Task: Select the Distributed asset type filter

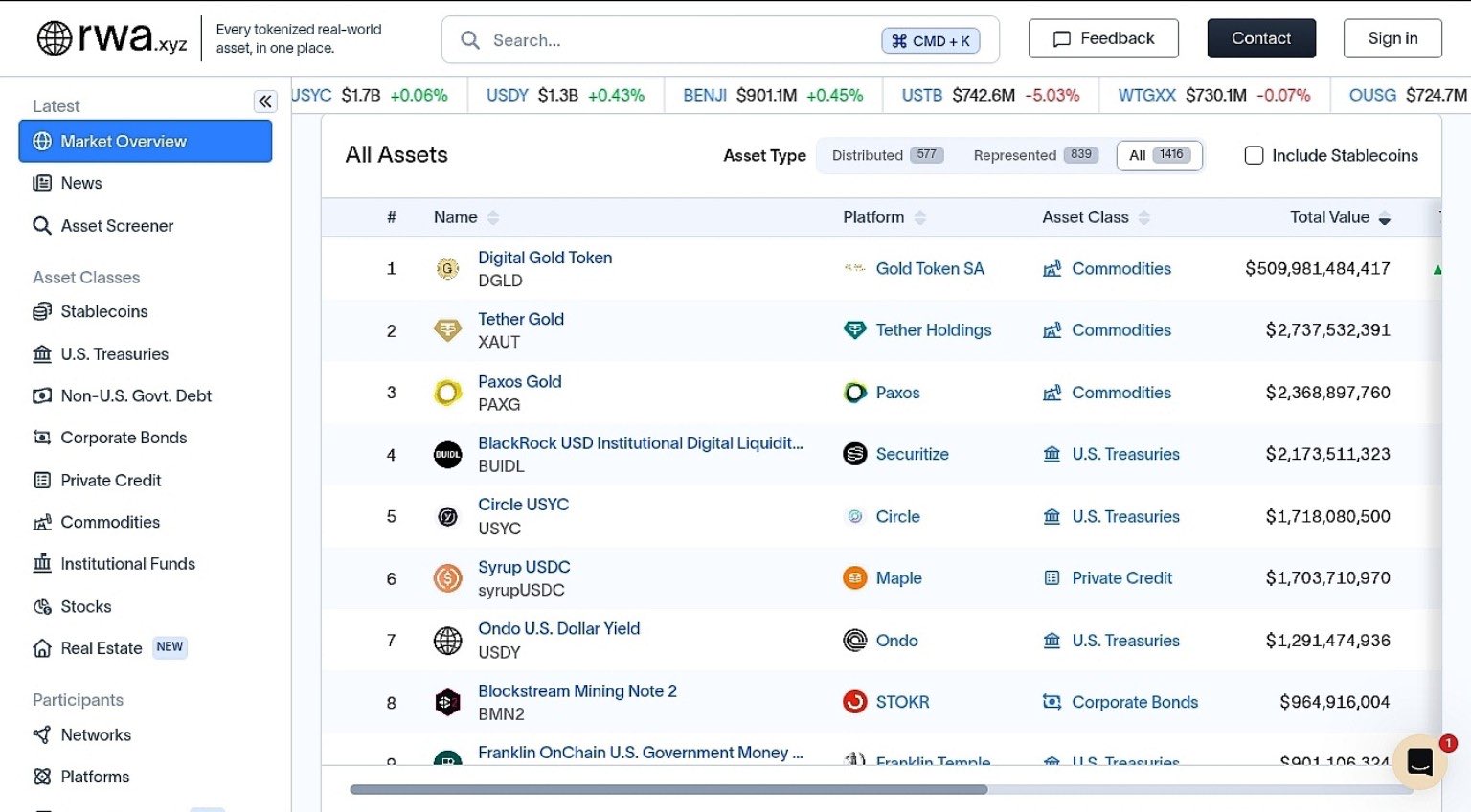Action: click(885, 155)
